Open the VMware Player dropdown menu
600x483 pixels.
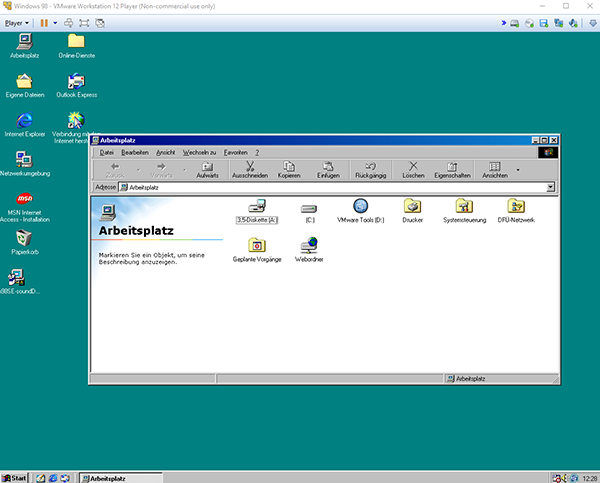[x=17, y=22]
